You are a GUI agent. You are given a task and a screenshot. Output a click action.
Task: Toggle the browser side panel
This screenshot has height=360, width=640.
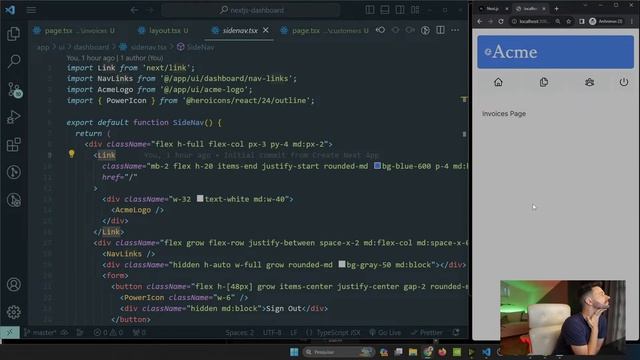pyautogui.click(x=582, y=21)
